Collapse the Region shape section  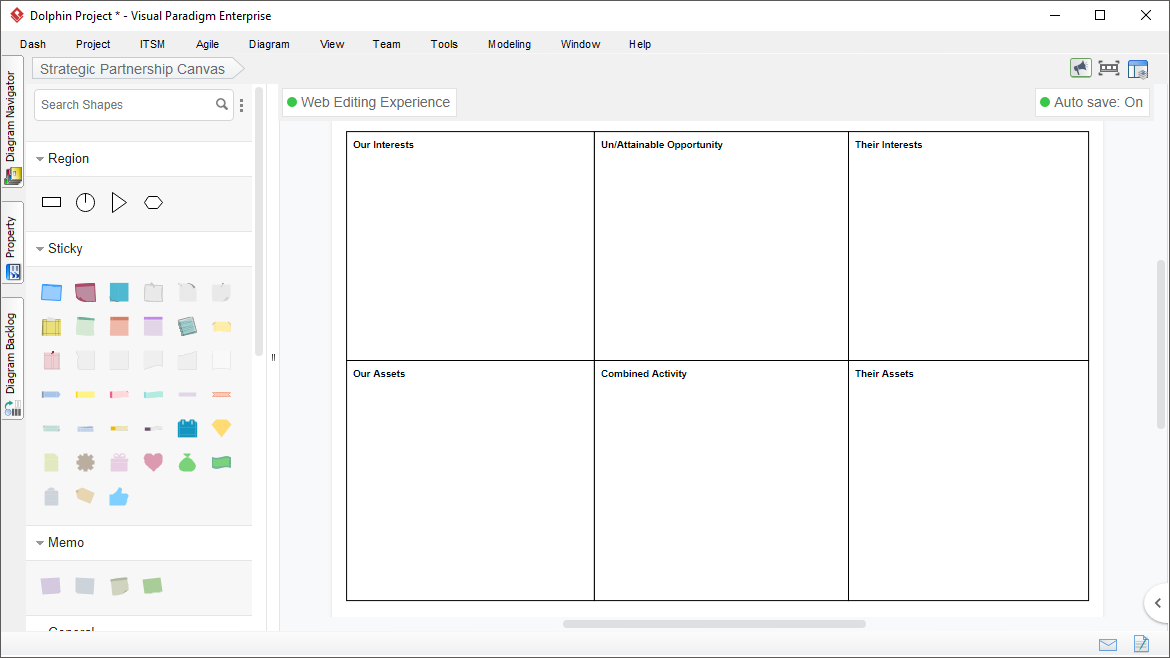(40, 159)
